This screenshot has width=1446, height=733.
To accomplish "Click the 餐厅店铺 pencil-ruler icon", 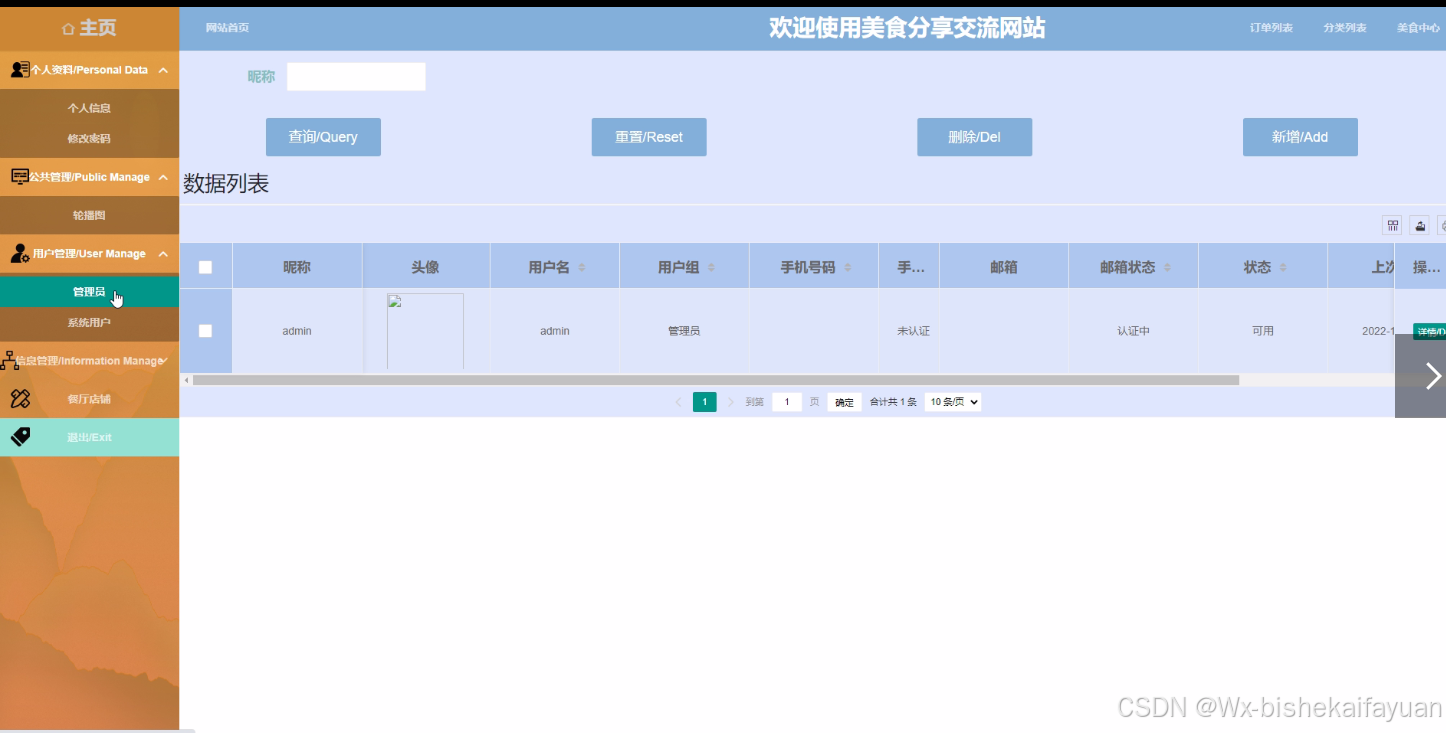I will 20,399.
